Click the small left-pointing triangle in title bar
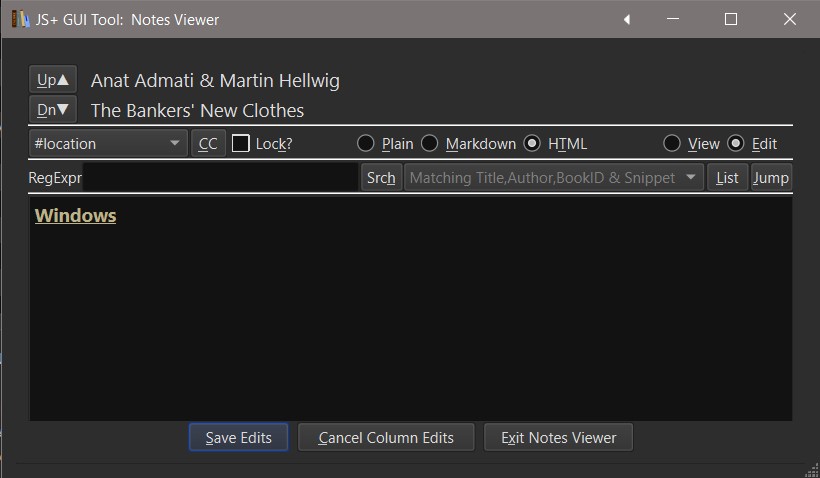Screen dimensions: 820x478 tap(627, 19)
